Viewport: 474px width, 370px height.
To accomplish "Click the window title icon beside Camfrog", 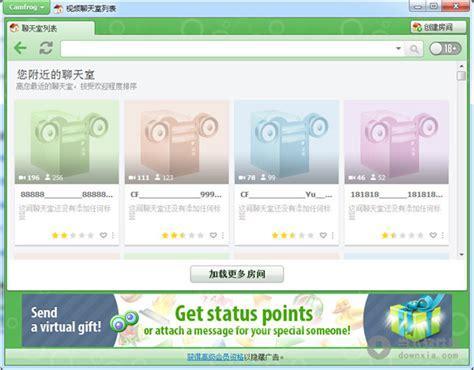I will 58,9.
